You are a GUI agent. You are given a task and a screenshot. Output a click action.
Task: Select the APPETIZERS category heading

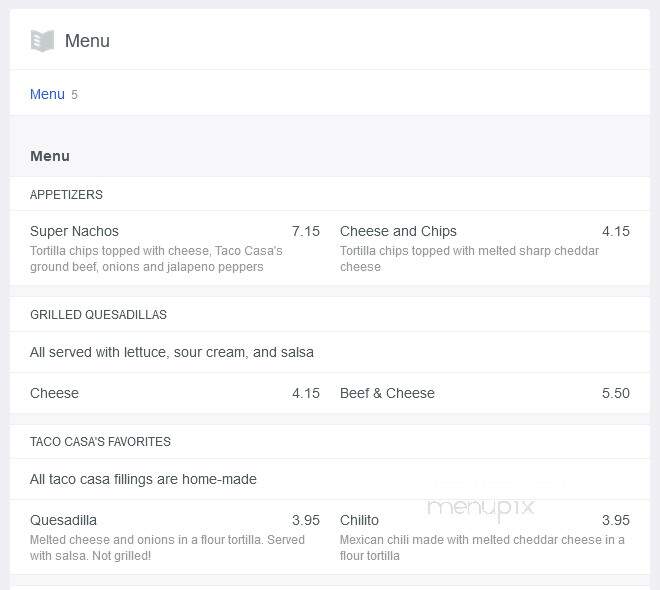[66, 194]
